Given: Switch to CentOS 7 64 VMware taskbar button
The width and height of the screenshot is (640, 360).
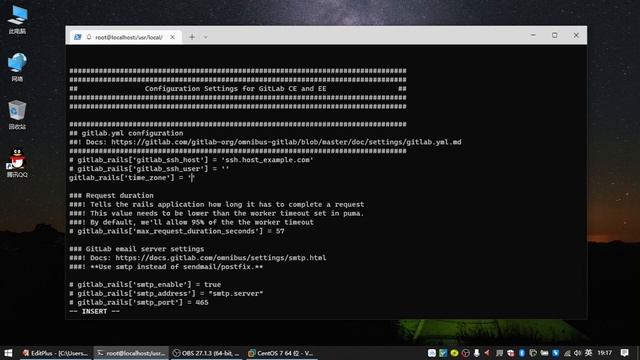Looking at the screenshot, I should pos(282,353).
